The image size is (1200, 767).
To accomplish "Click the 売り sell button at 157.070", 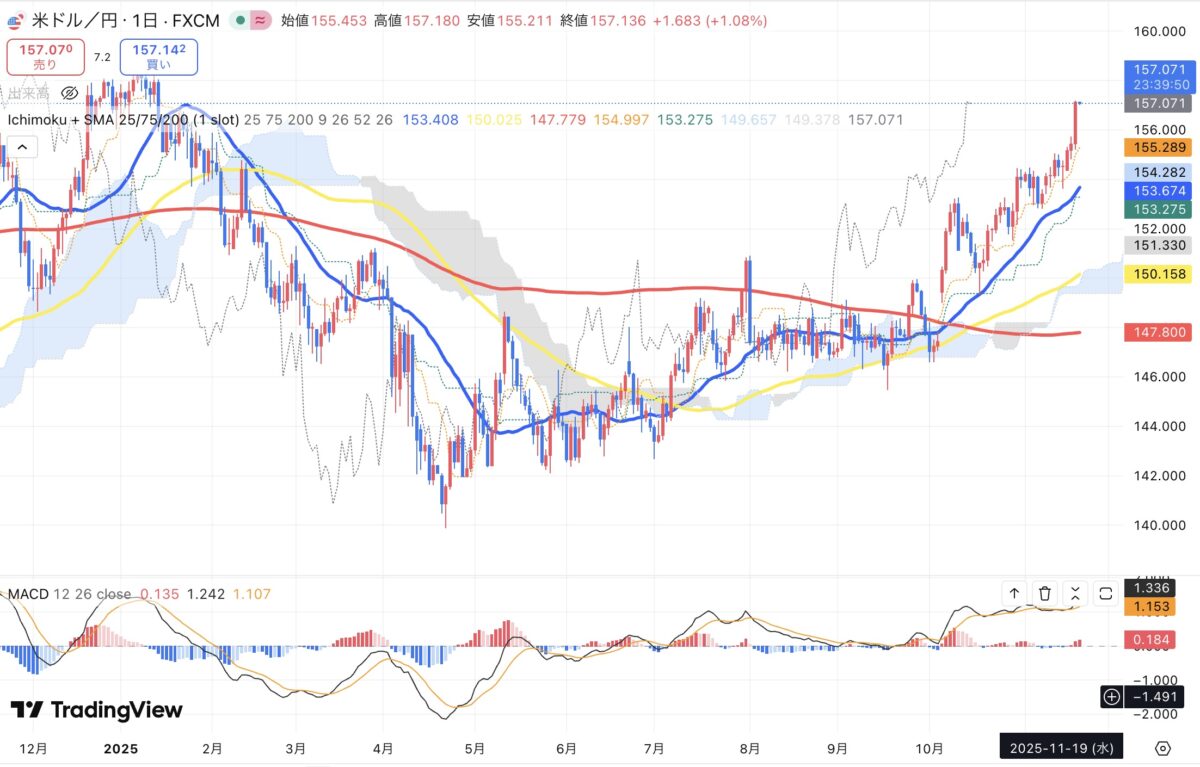I will 45,56.
